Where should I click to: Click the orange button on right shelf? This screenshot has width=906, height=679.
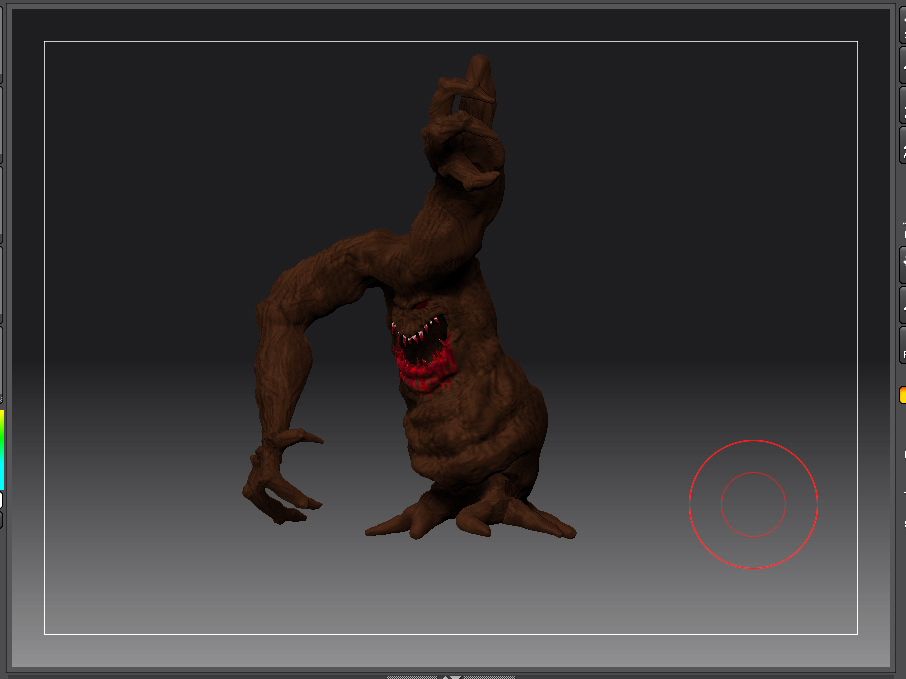tap(903, 395)
